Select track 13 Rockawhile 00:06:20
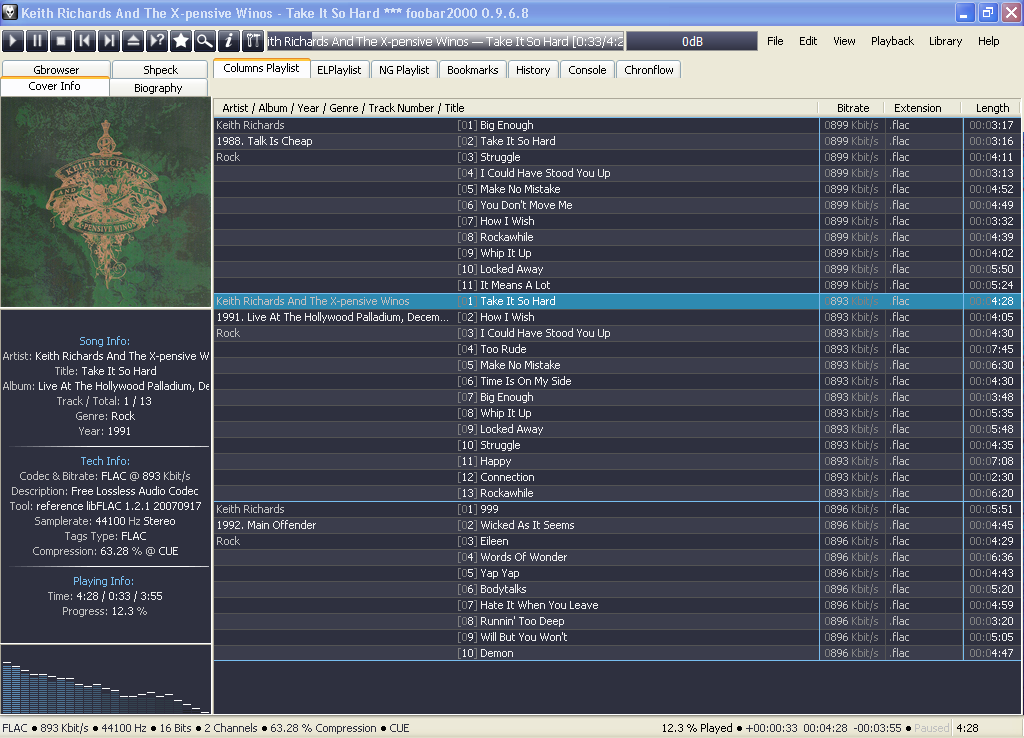This screenshot has width=1024, height=738. [x=618, y=493]
